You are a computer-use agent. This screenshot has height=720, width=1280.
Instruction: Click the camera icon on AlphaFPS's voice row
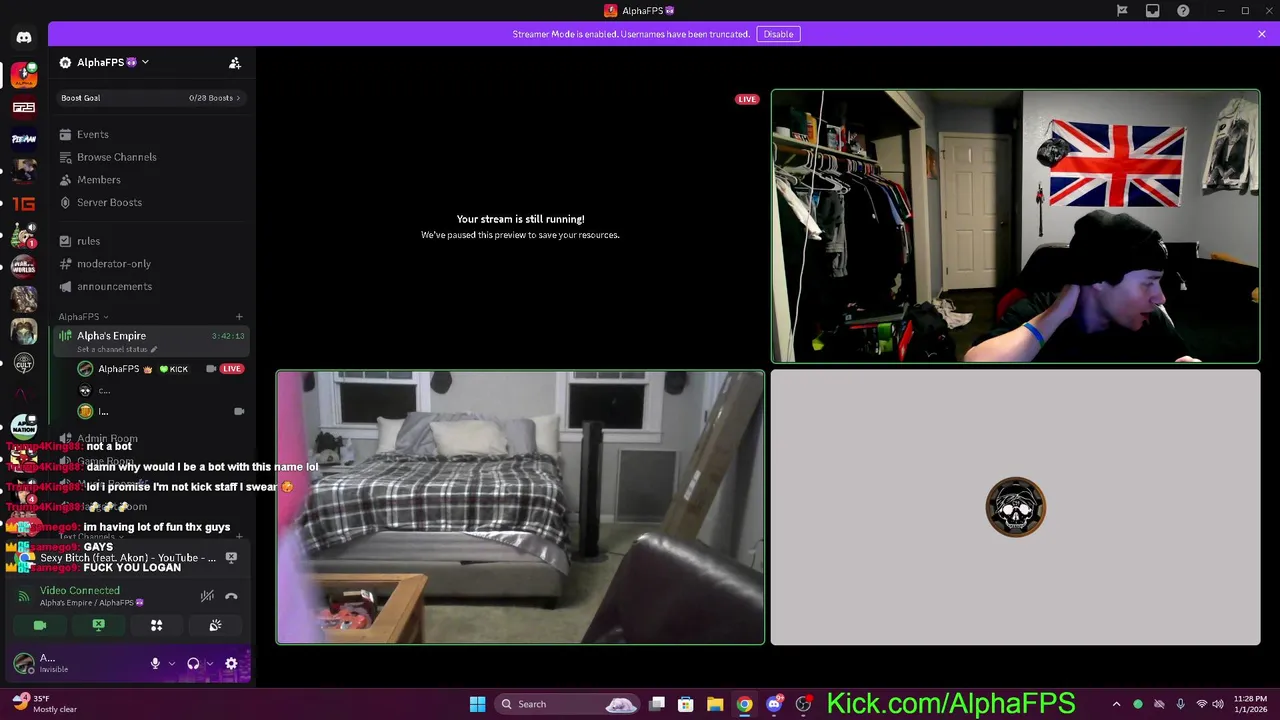pos(211,369)
